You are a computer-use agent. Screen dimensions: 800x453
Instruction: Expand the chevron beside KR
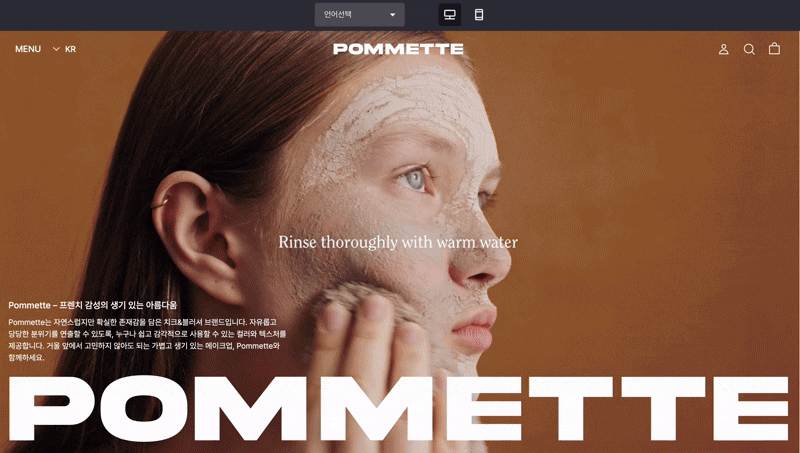(56, 49)
